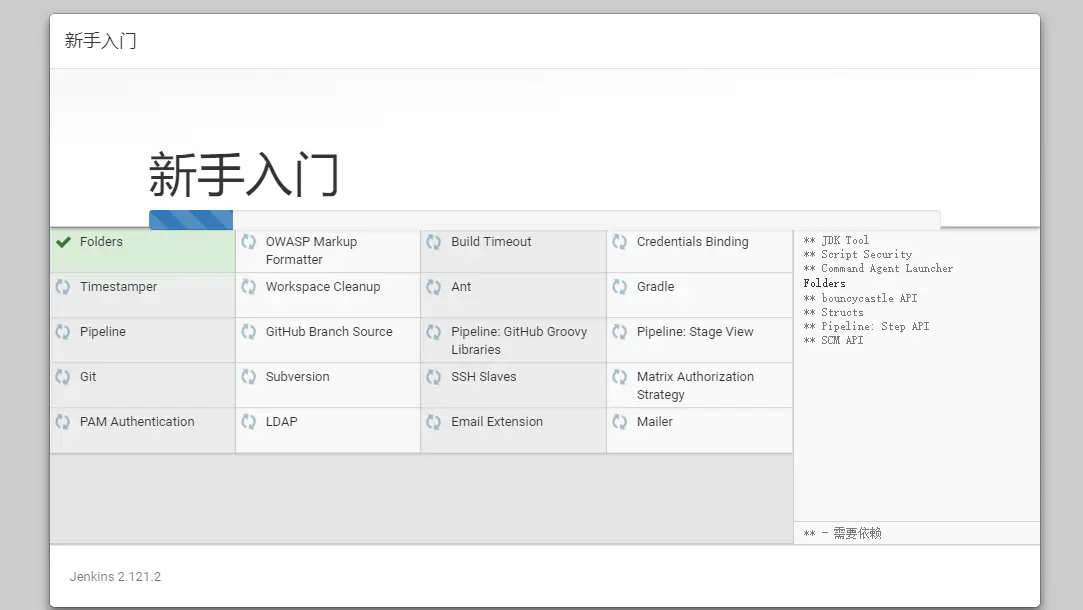Screen dimensions: 1083x610
Task: Click the ** Structs log line
Action: click(x=833, y=312)
